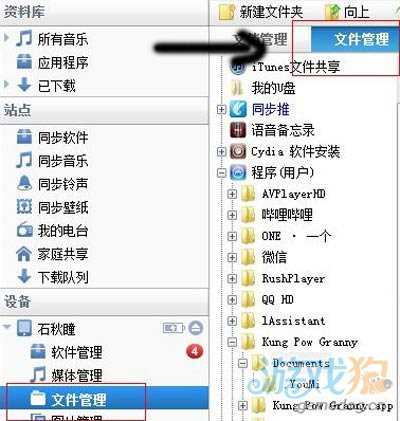The height and width of the screenshot is (421, 400).
Task: Open 同步铃声 bell icon
Action: 24,184
